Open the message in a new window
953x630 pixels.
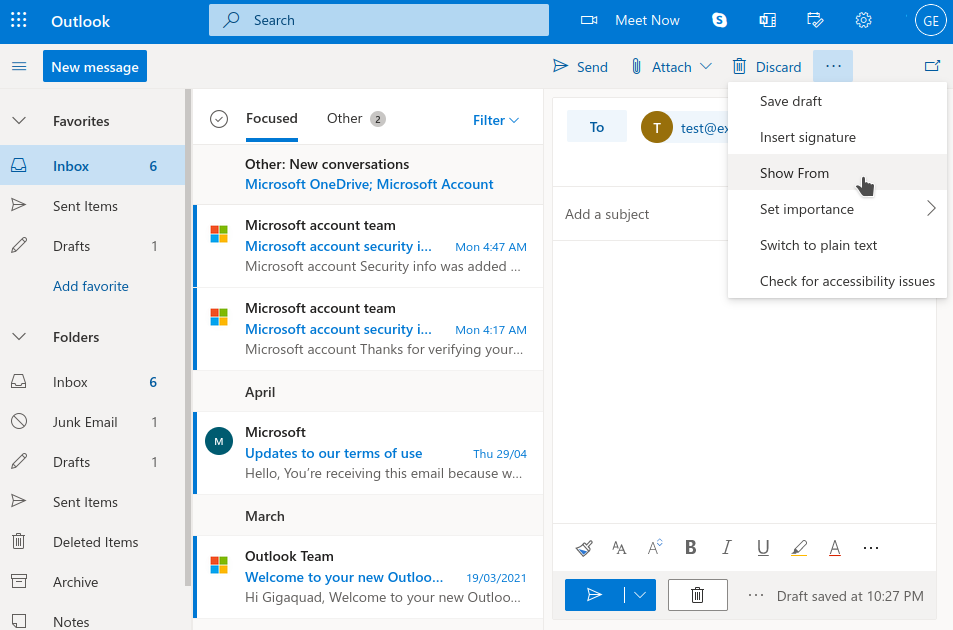932,64
